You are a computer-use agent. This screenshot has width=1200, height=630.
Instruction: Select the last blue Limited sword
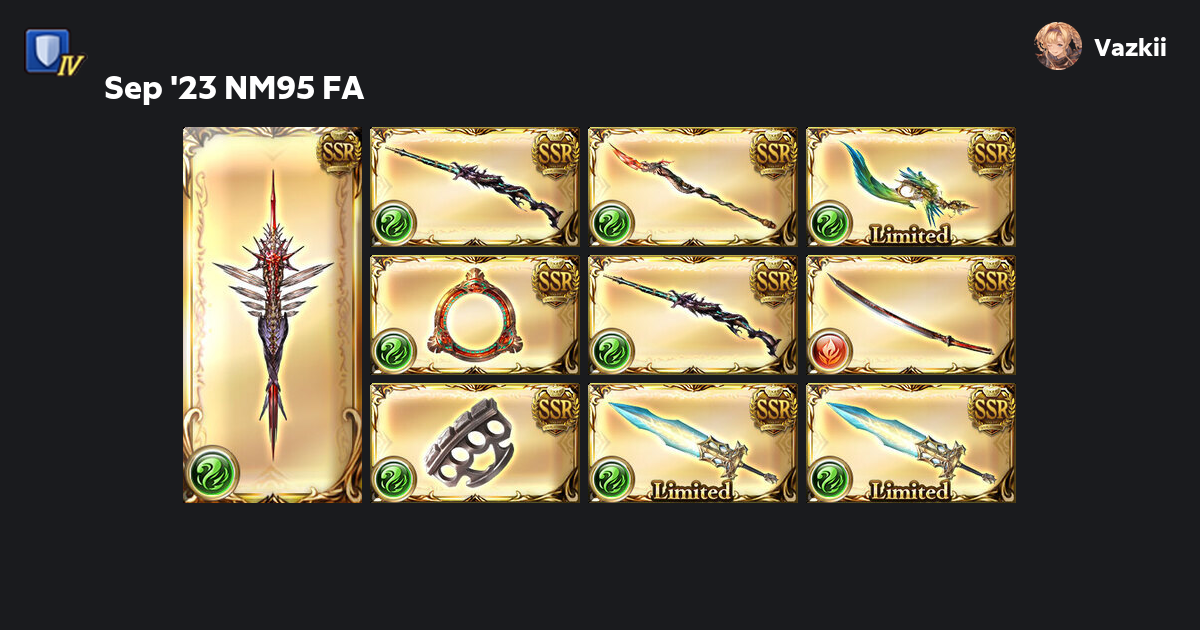[x=911, y=443]
